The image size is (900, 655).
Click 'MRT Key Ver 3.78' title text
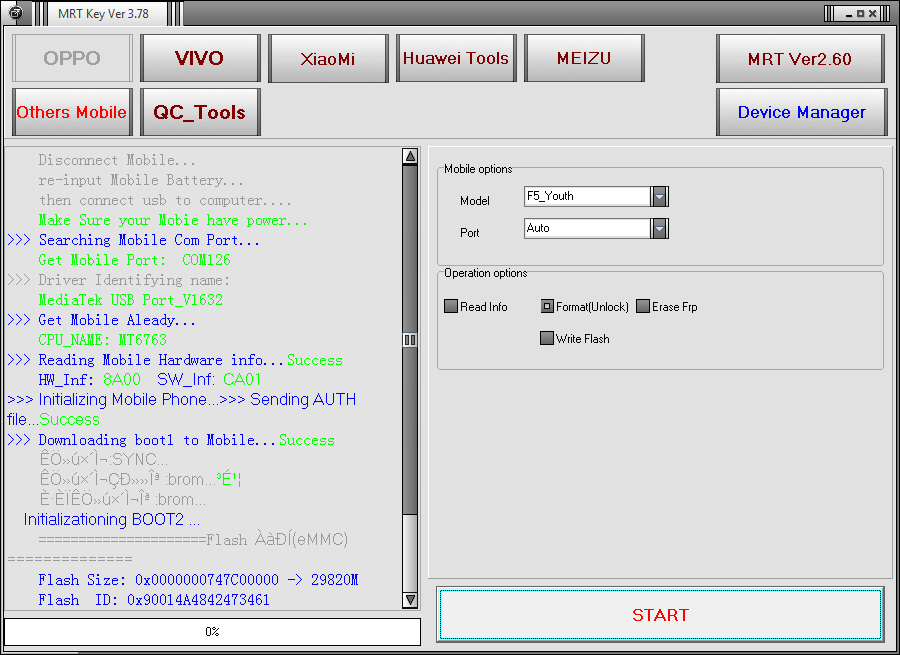pos(103,14)
